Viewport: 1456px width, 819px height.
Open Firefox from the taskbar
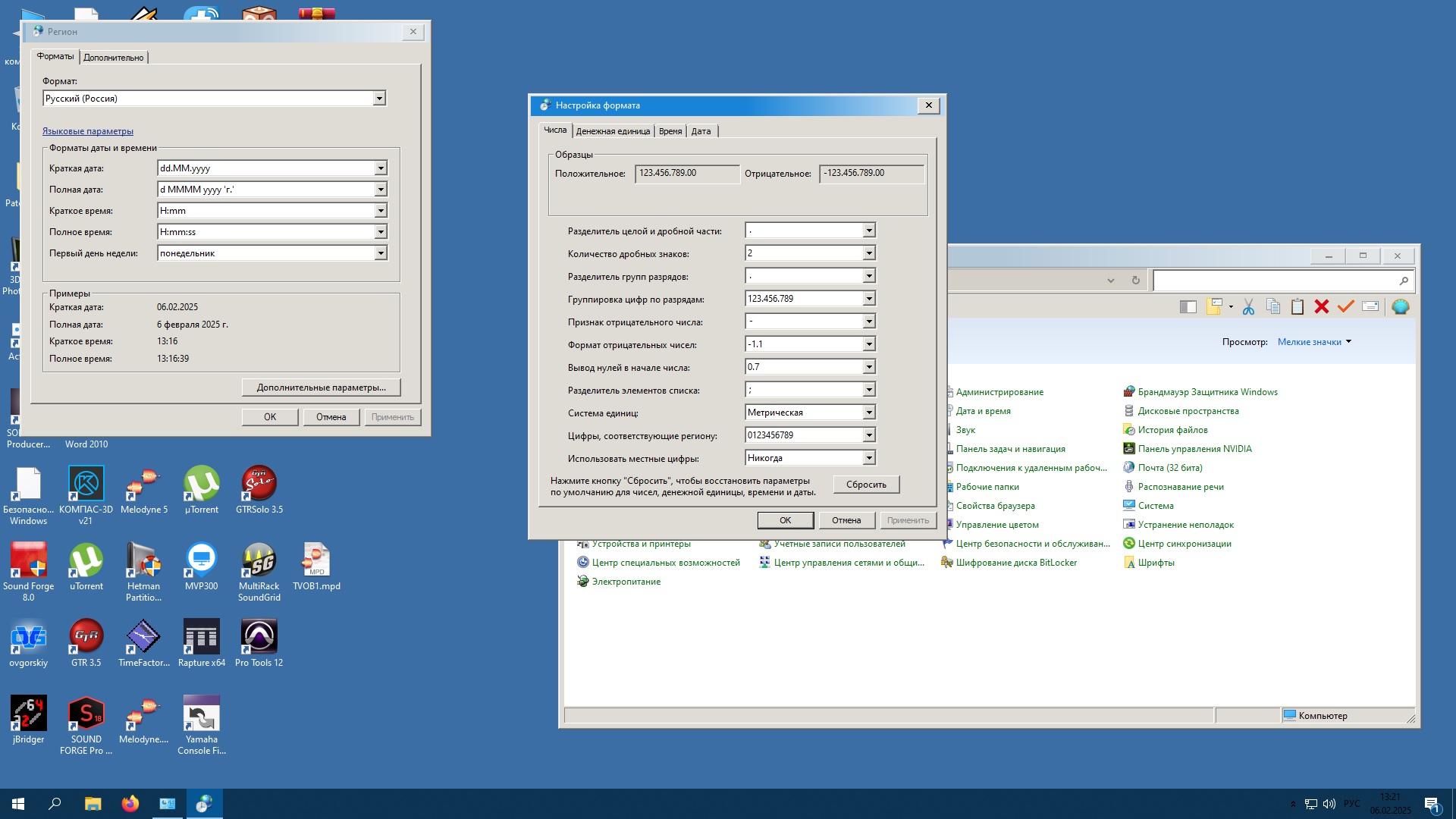click(x=130, y=804)
